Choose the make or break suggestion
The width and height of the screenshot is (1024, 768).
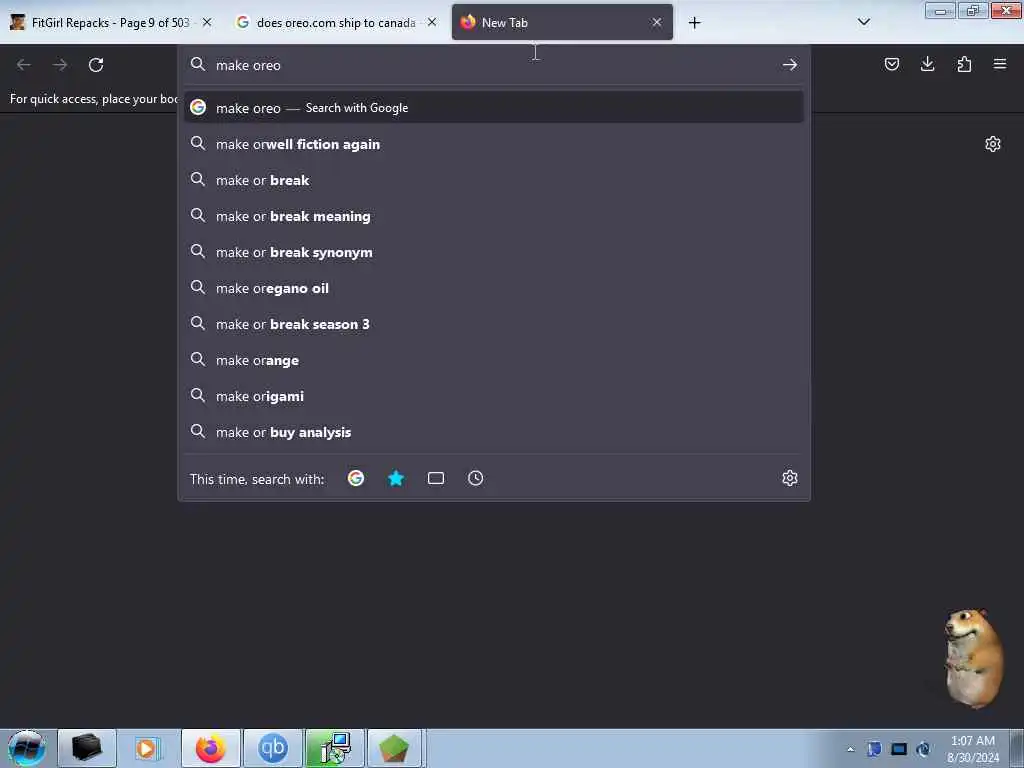[493, 180]
